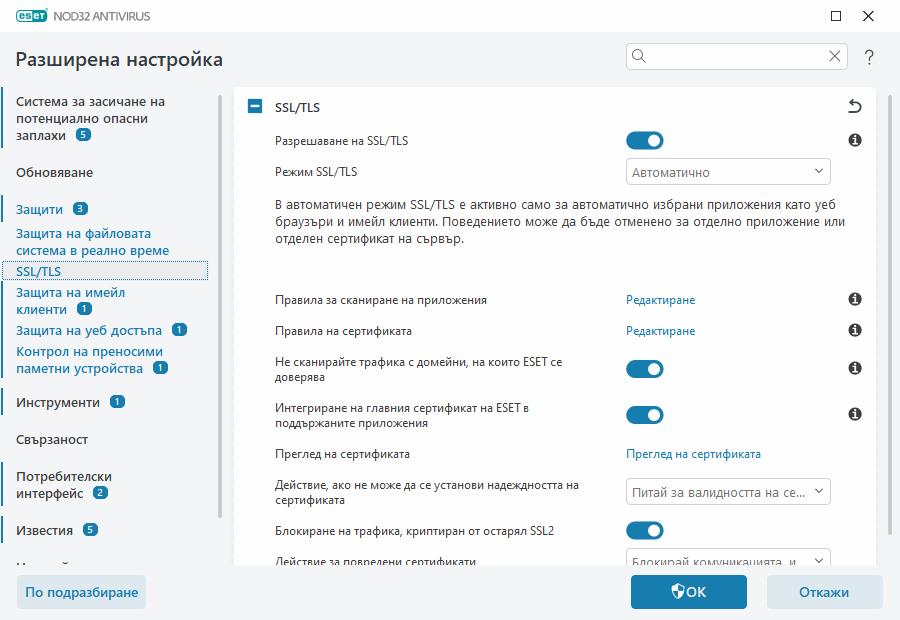
Task: Turn off blocking of outdated SSL2 traffic
Action: click(x=645, y=530)
